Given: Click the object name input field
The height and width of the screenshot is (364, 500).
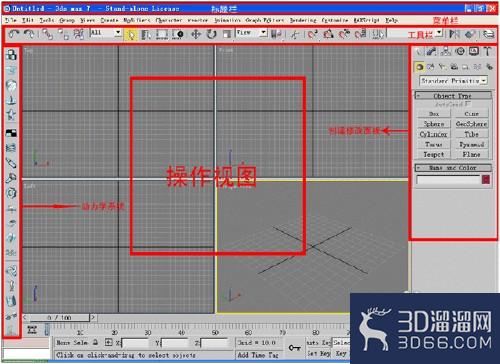Looking at the screenshot, I should (x=448, y=180).
